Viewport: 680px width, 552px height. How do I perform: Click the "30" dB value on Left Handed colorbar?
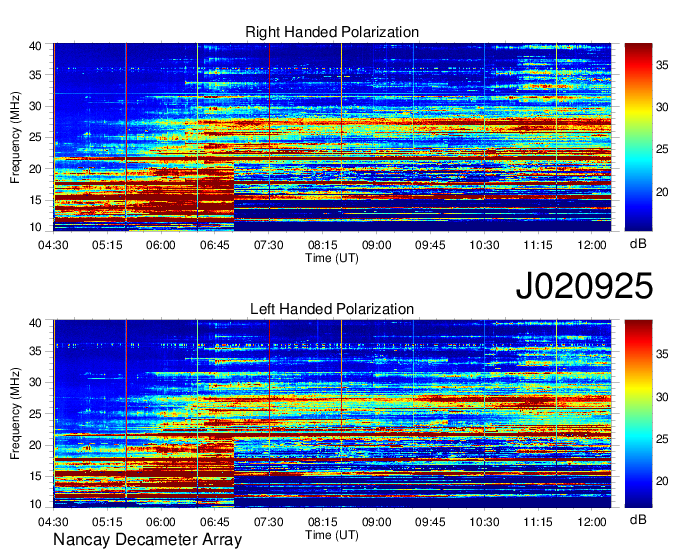coord(662,397)
